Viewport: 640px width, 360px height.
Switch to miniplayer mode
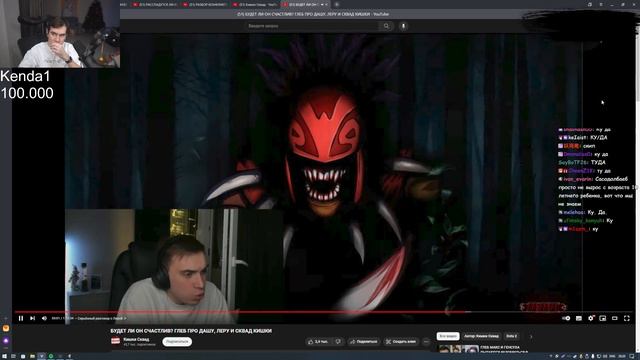point(602,318)
